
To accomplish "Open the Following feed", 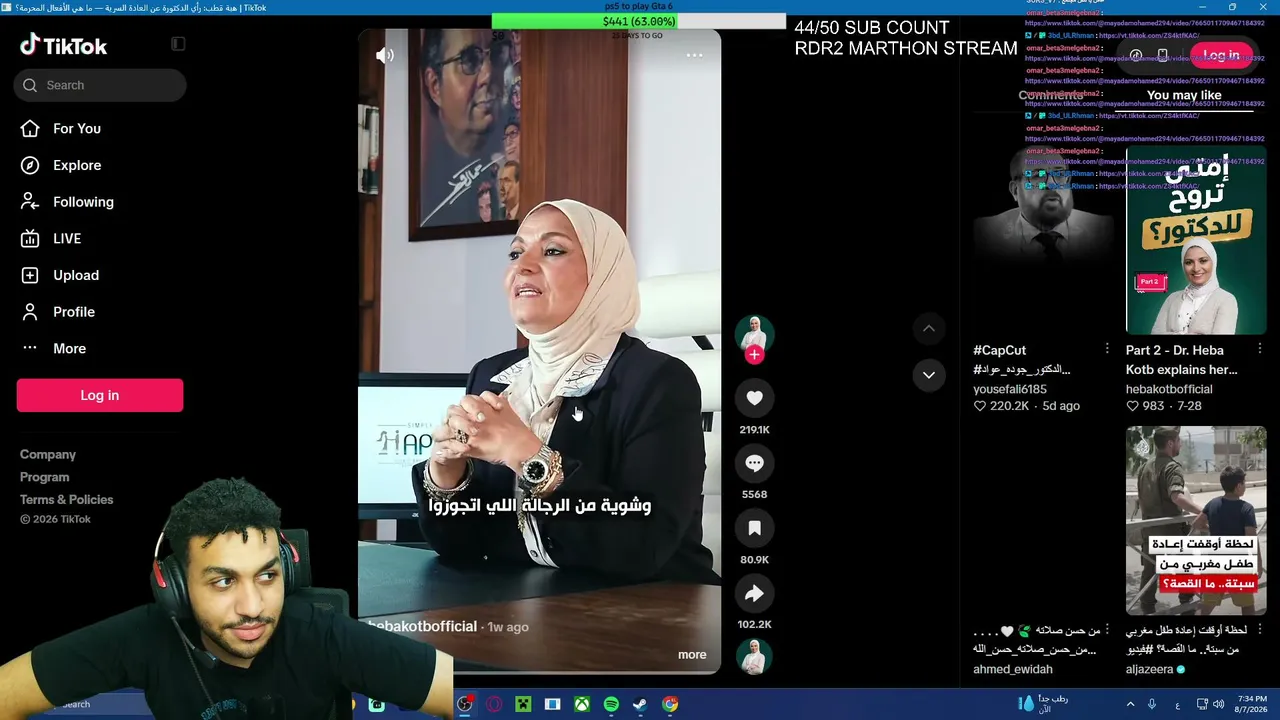I will 67,202.
